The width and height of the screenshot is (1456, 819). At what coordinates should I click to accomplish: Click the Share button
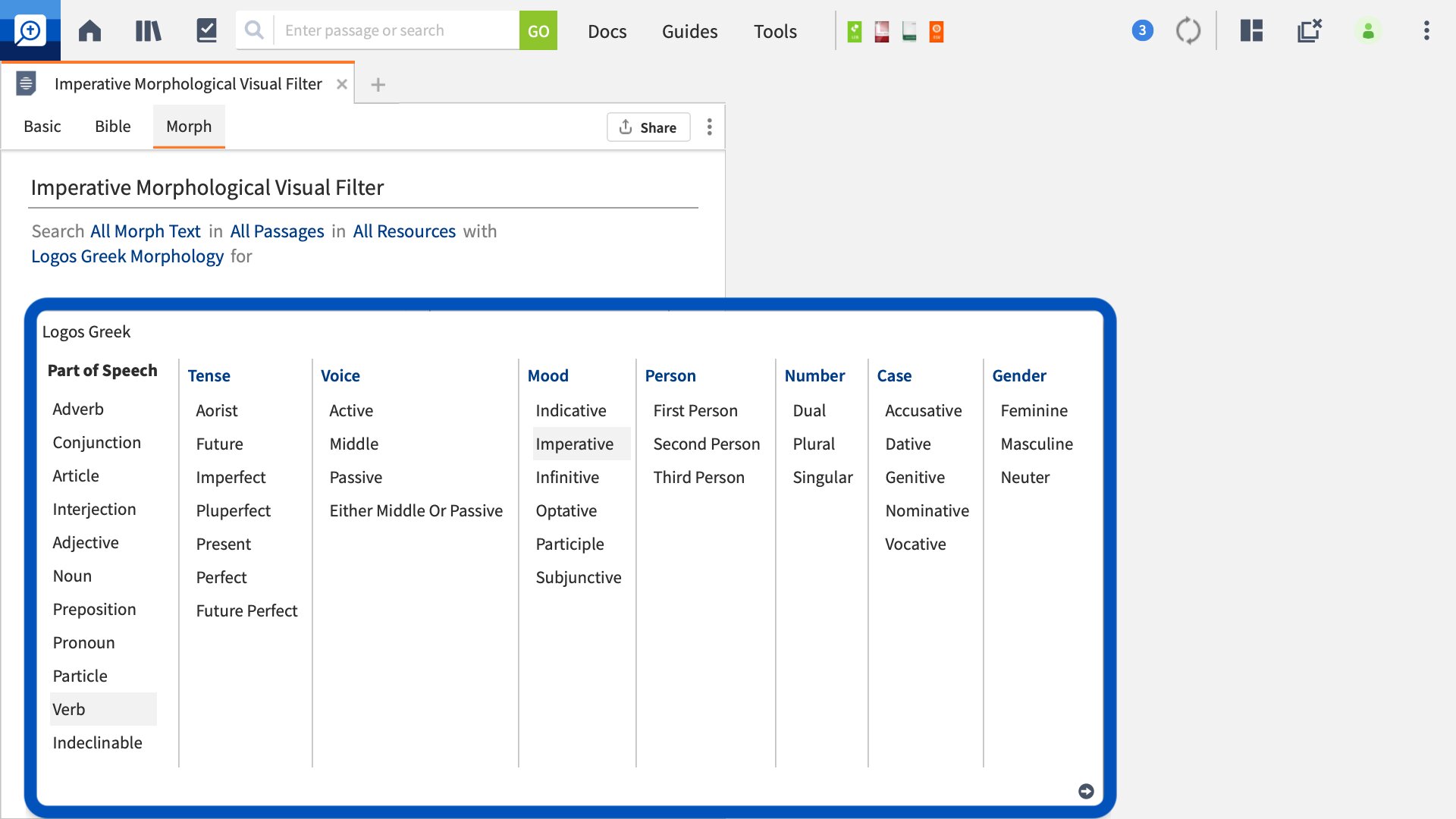coord(648,127)
